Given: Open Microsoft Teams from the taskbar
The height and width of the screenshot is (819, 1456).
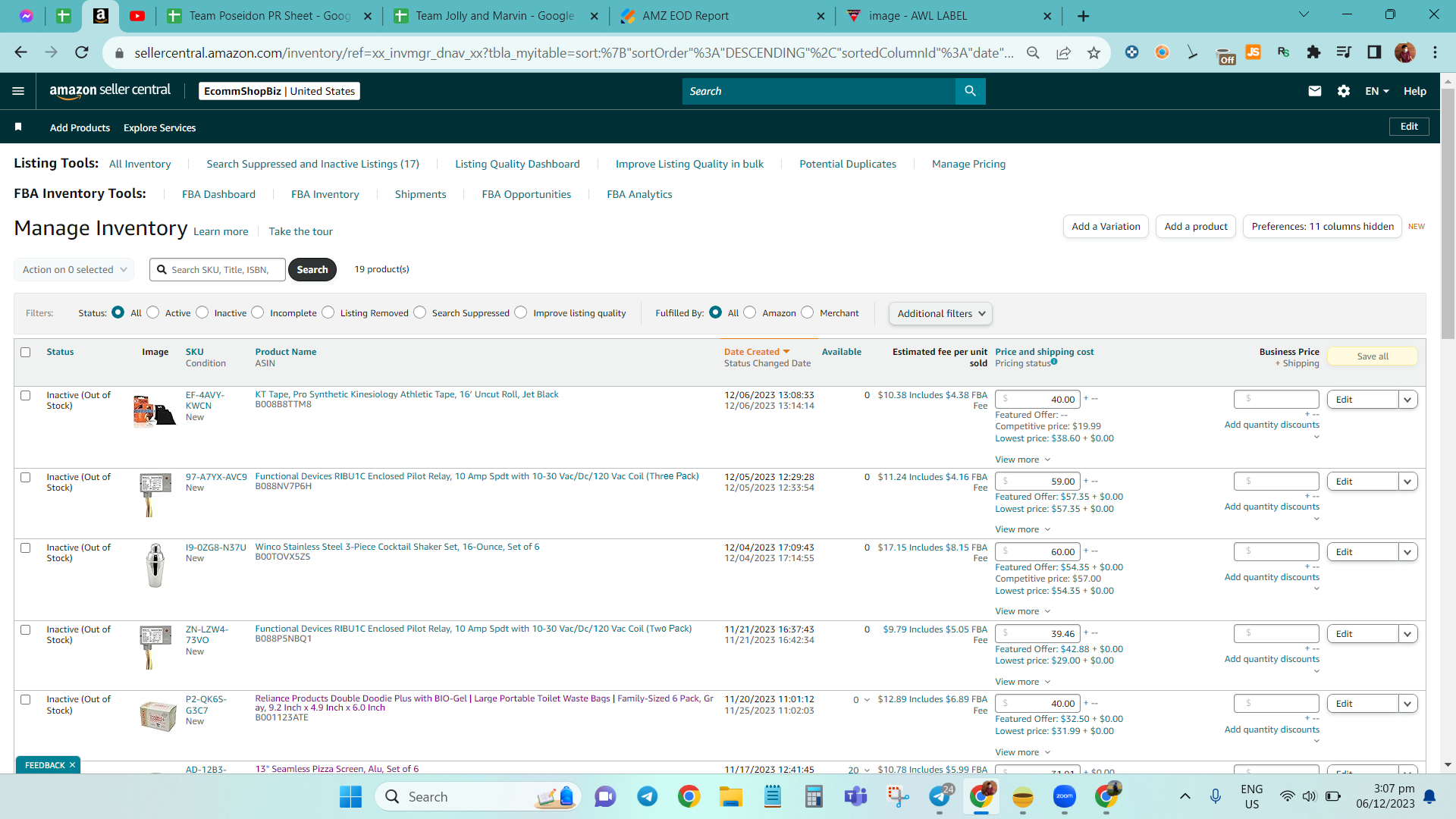Looking at the screenshot, I should point(855,796).
